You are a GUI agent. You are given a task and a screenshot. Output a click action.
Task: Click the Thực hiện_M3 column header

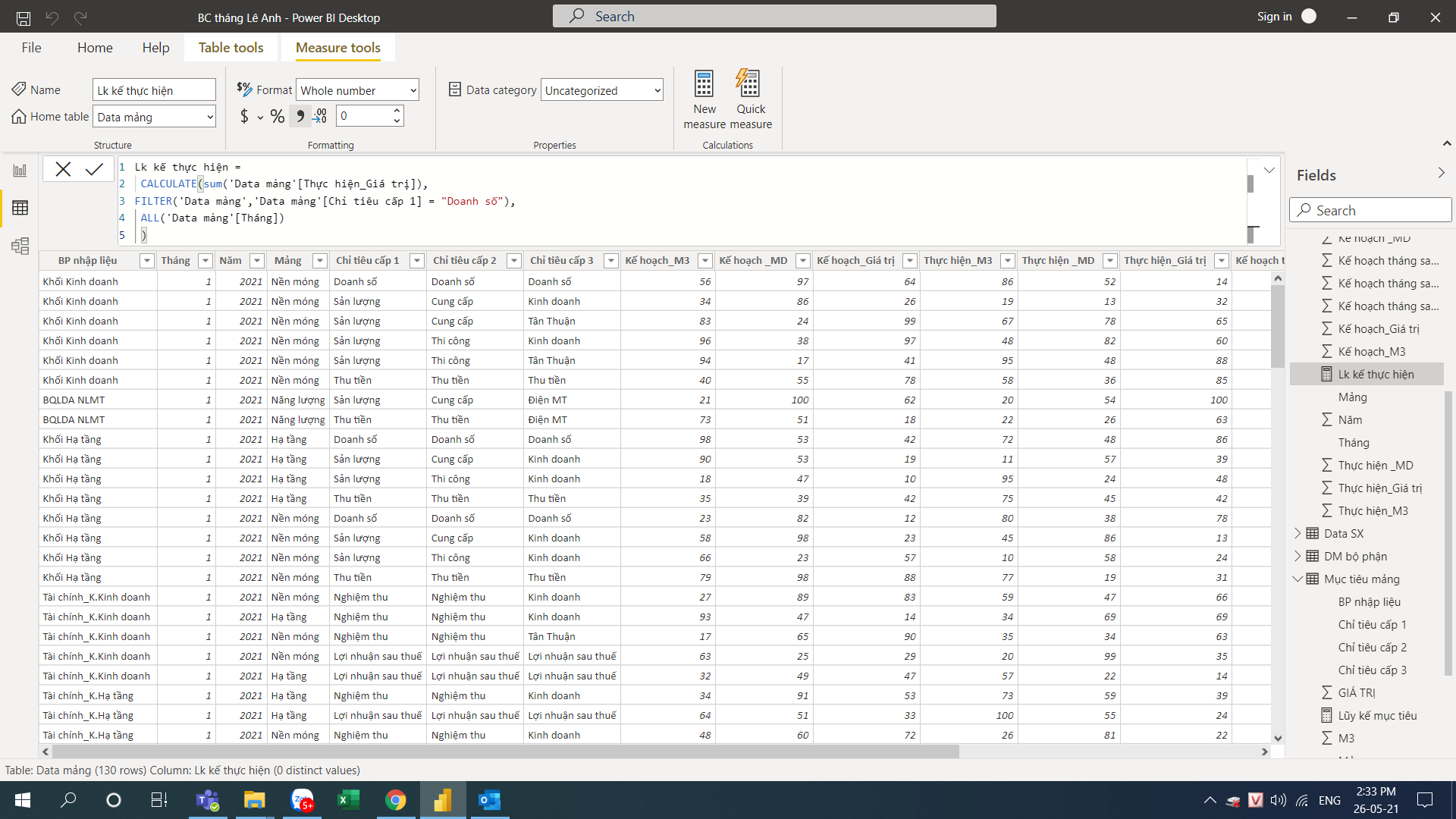958,261
